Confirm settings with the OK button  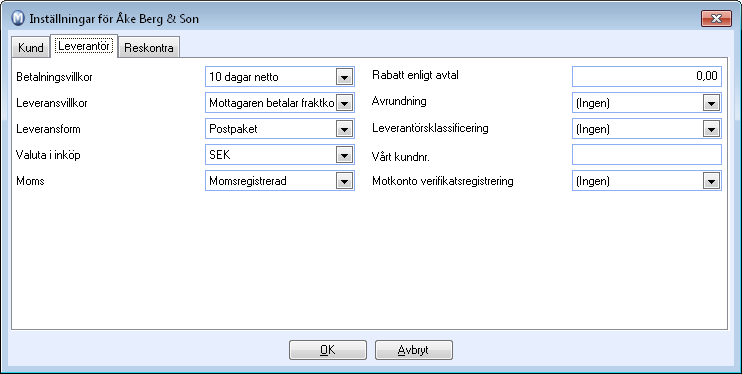click(x=327, y=350)
